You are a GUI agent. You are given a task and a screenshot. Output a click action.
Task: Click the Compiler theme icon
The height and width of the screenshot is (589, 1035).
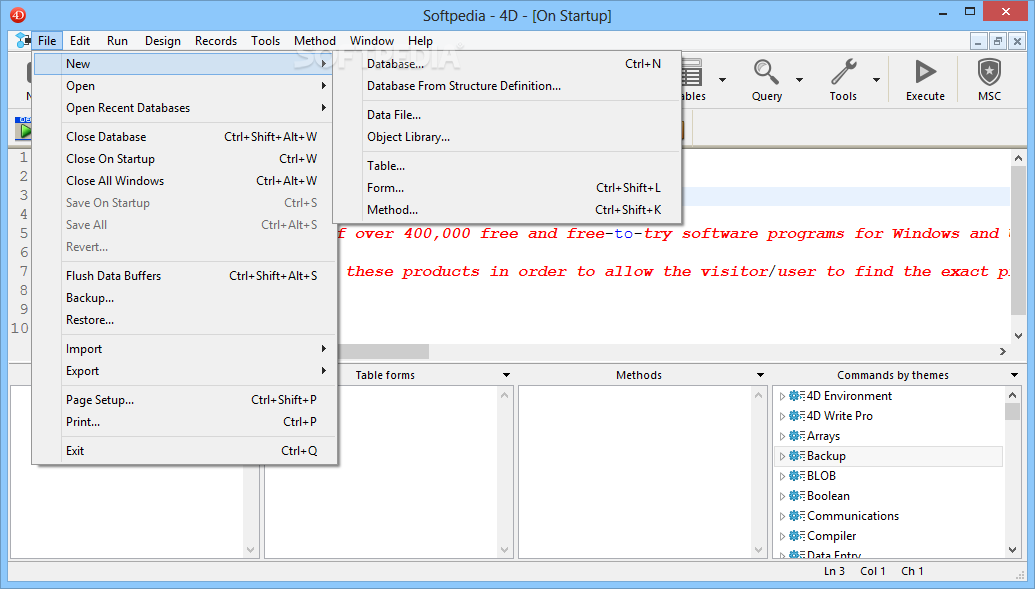point(797,536)
